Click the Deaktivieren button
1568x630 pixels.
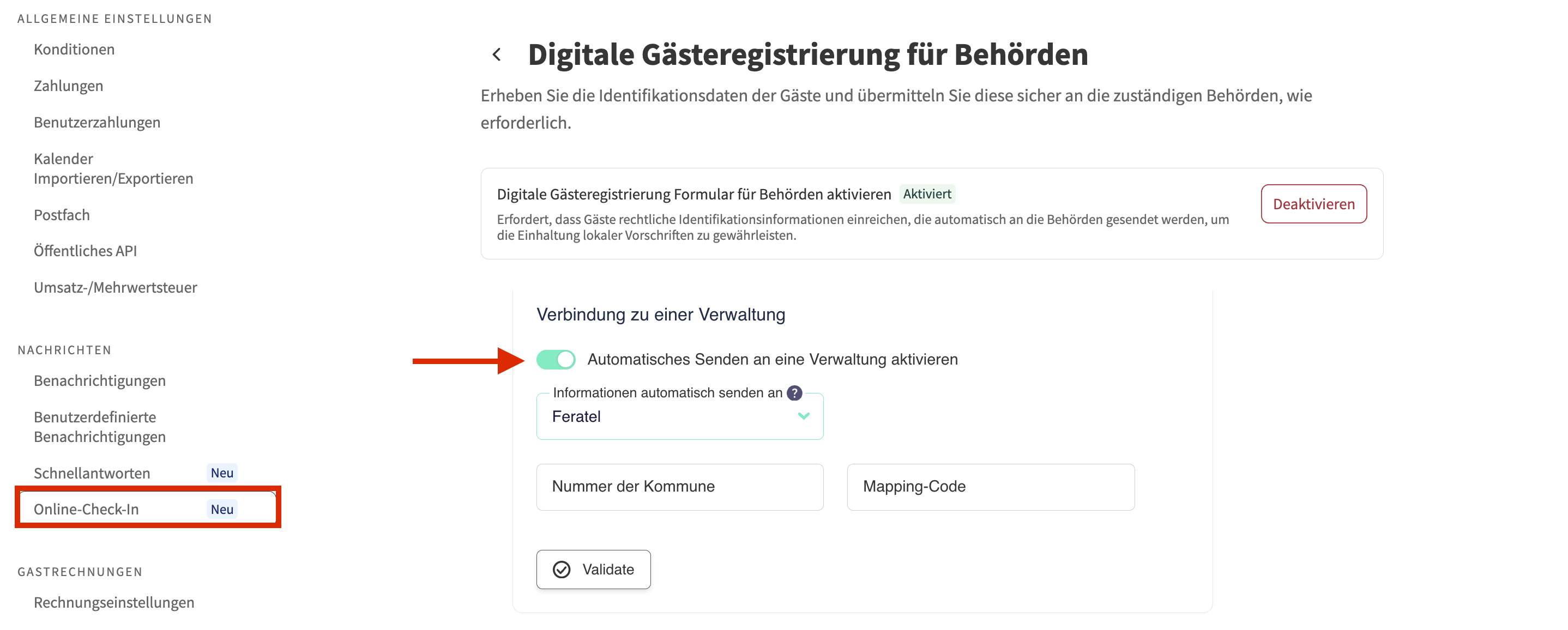pos(1313,204)
